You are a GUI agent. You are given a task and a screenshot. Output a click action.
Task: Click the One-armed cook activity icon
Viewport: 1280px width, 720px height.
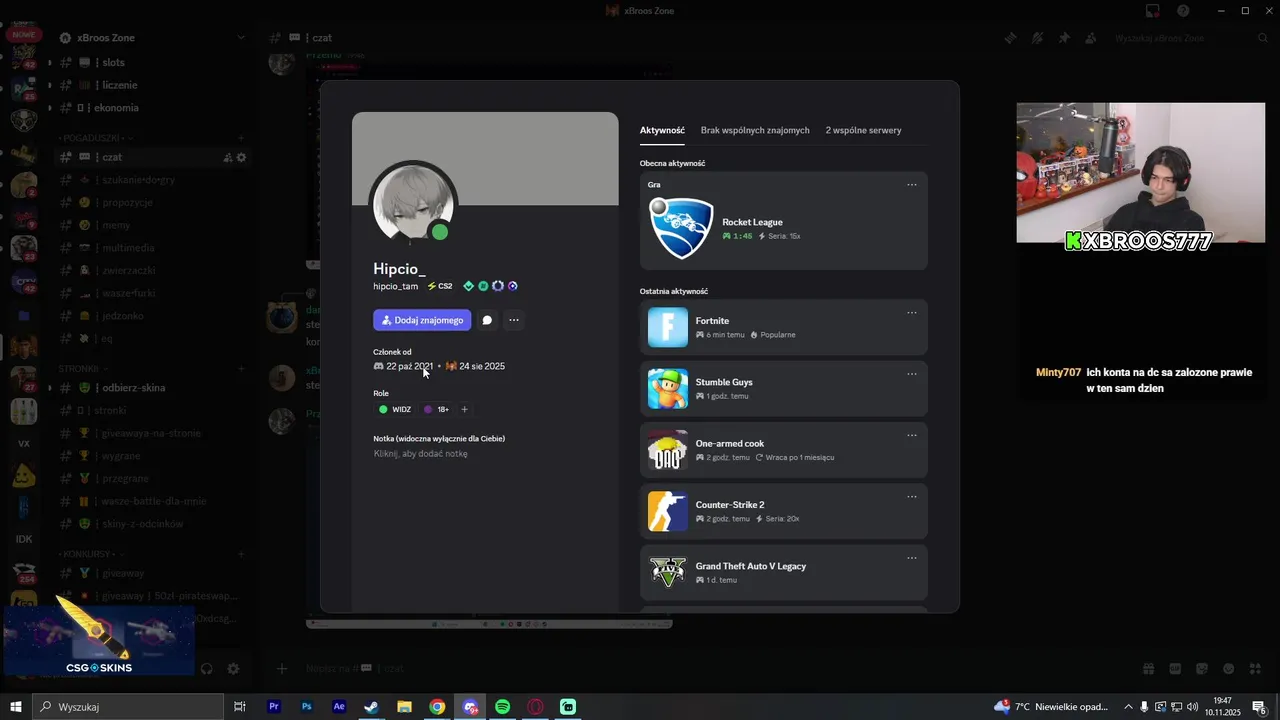668,450
